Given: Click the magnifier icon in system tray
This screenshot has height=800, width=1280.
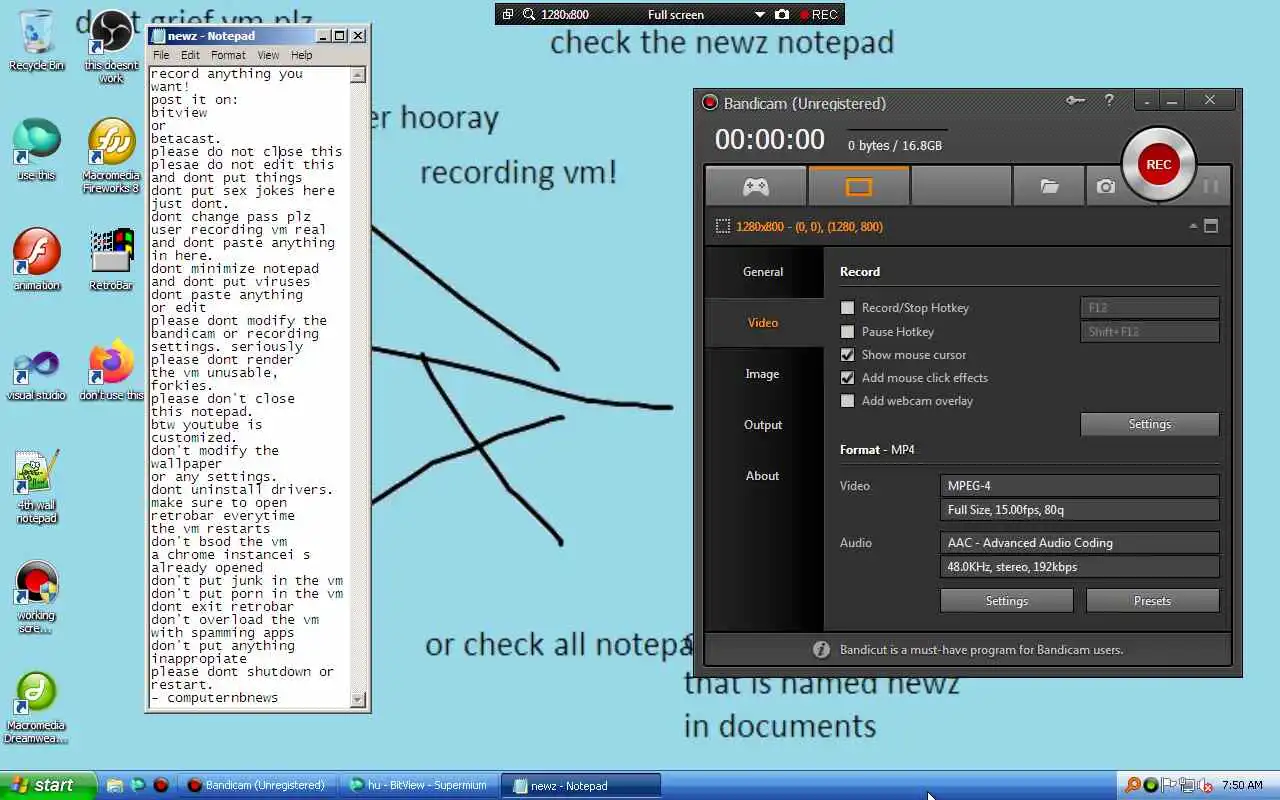Looking at the screenshot, I should [1132, 785].
